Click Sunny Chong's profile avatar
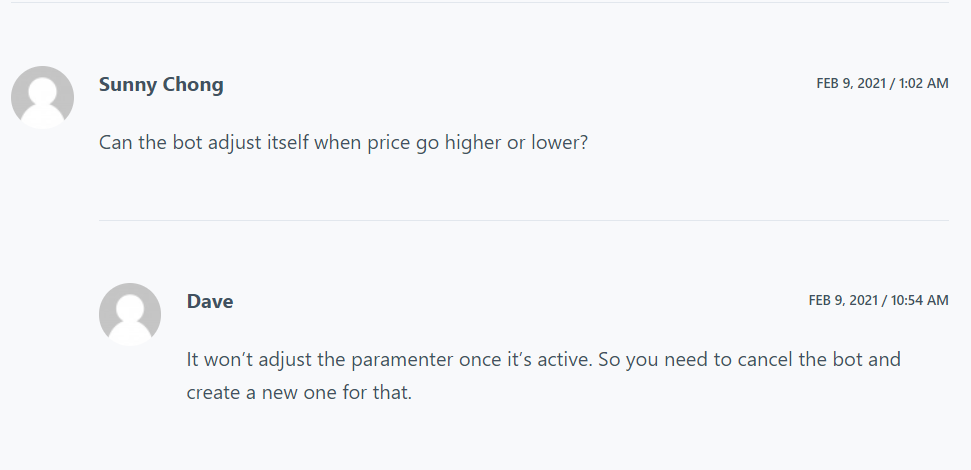This screenshot has height=470, width=971. (x=42, y=97)
